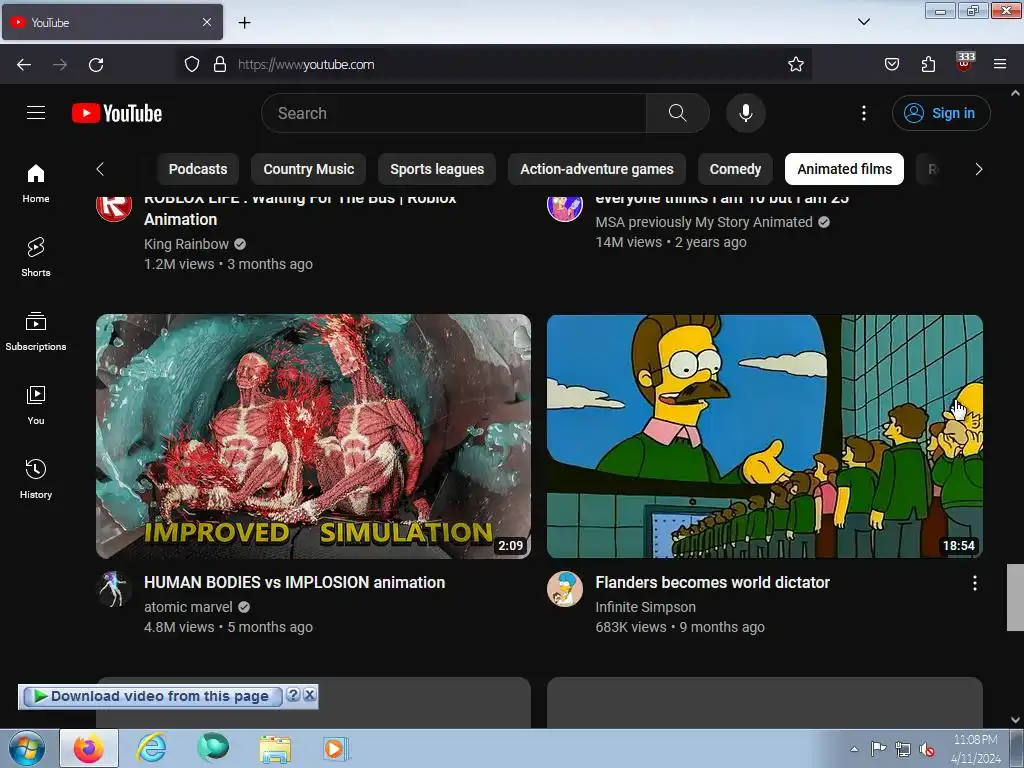This screenshot has width=1024, height=768.
Task: Open Subscriptions from sidebar
Action: (x=36, y=332)
